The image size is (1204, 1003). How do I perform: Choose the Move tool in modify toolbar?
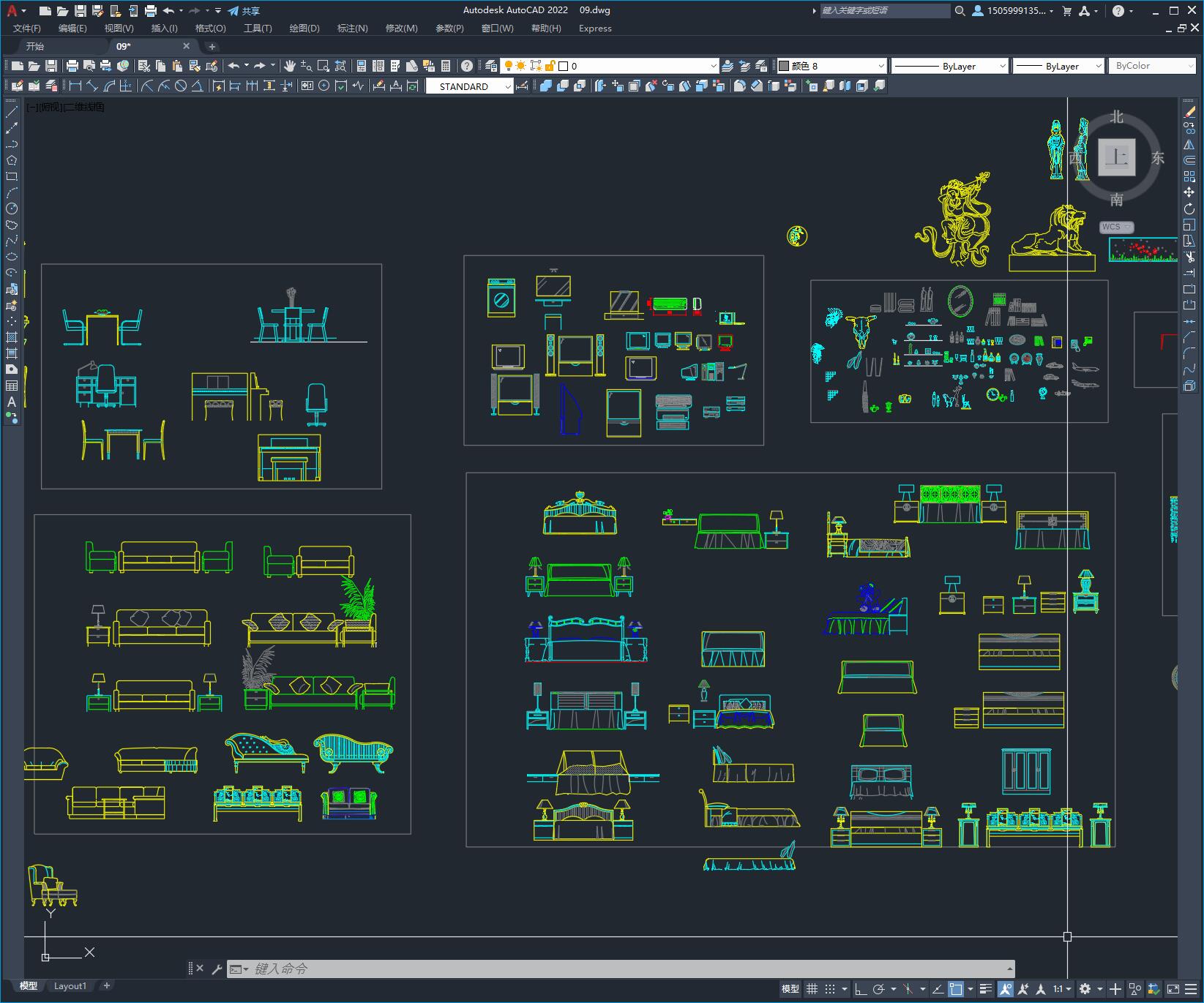(x=1189, y=192)
